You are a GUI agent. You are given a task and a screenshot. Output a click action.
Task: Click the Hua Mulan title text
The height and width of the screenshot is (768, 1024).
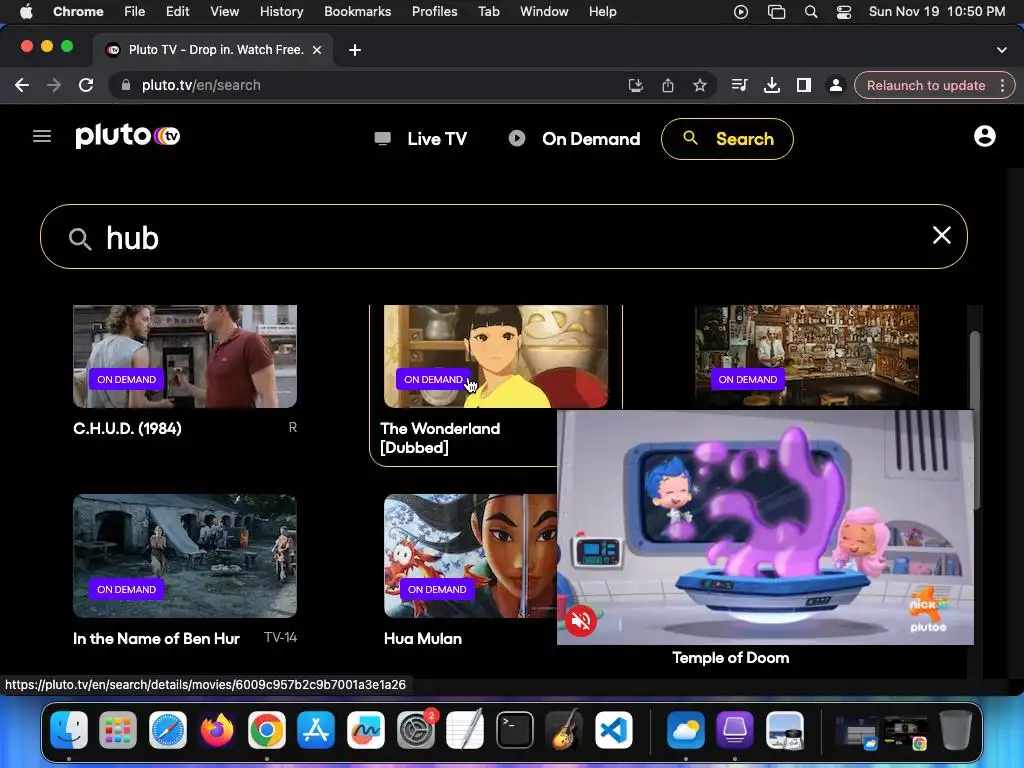point(423,639)
